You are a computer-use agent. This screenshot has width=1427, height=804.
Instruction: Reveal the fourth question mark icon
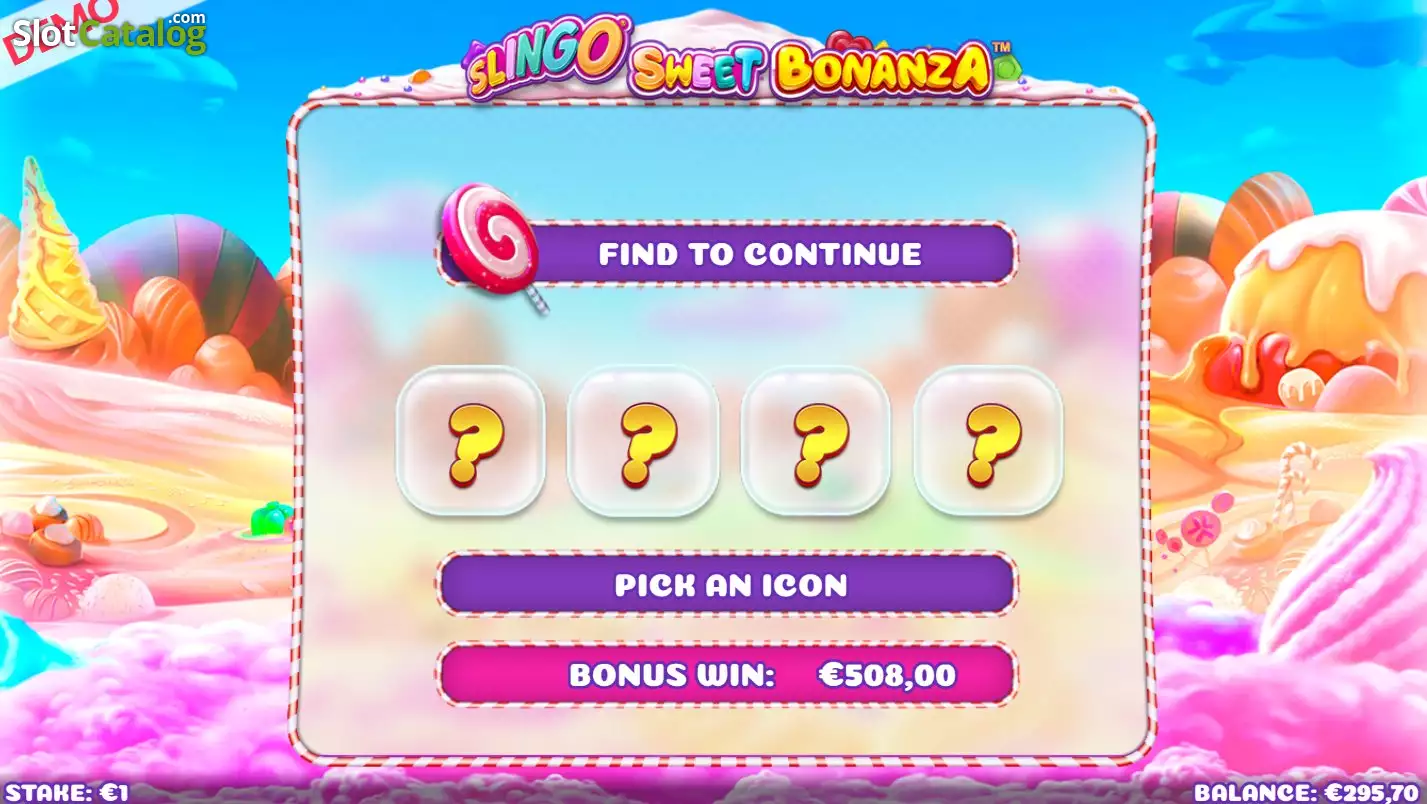coord(989,441)
